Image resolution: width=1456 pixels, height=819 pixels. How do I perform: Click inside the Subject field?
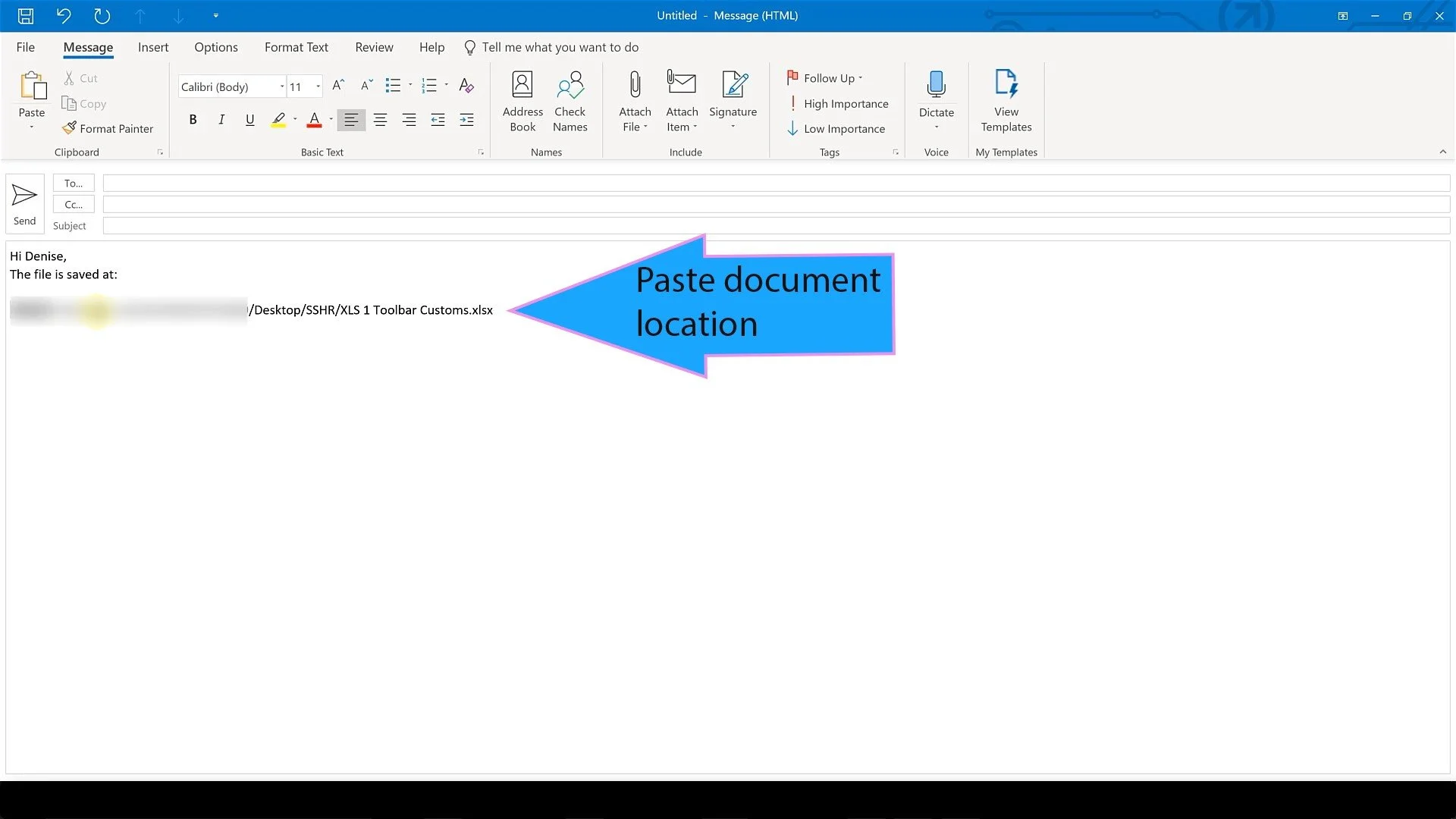455,225
